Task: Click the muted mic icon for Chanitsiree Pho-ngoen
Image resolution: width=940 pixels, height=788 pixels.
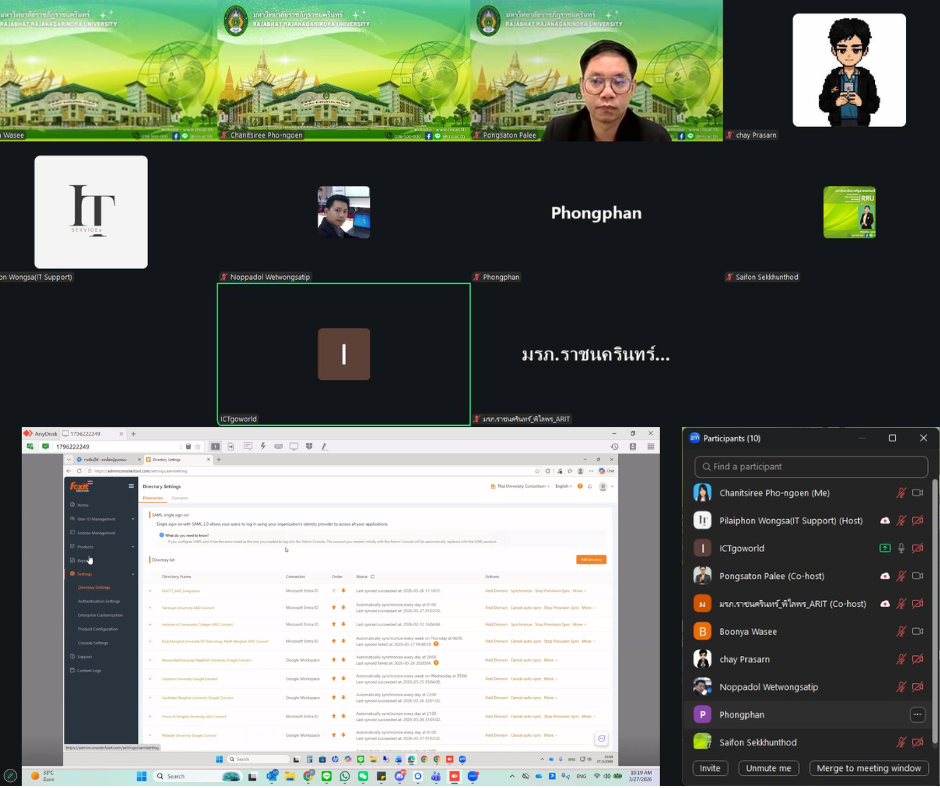Action: tap(901, 493)
